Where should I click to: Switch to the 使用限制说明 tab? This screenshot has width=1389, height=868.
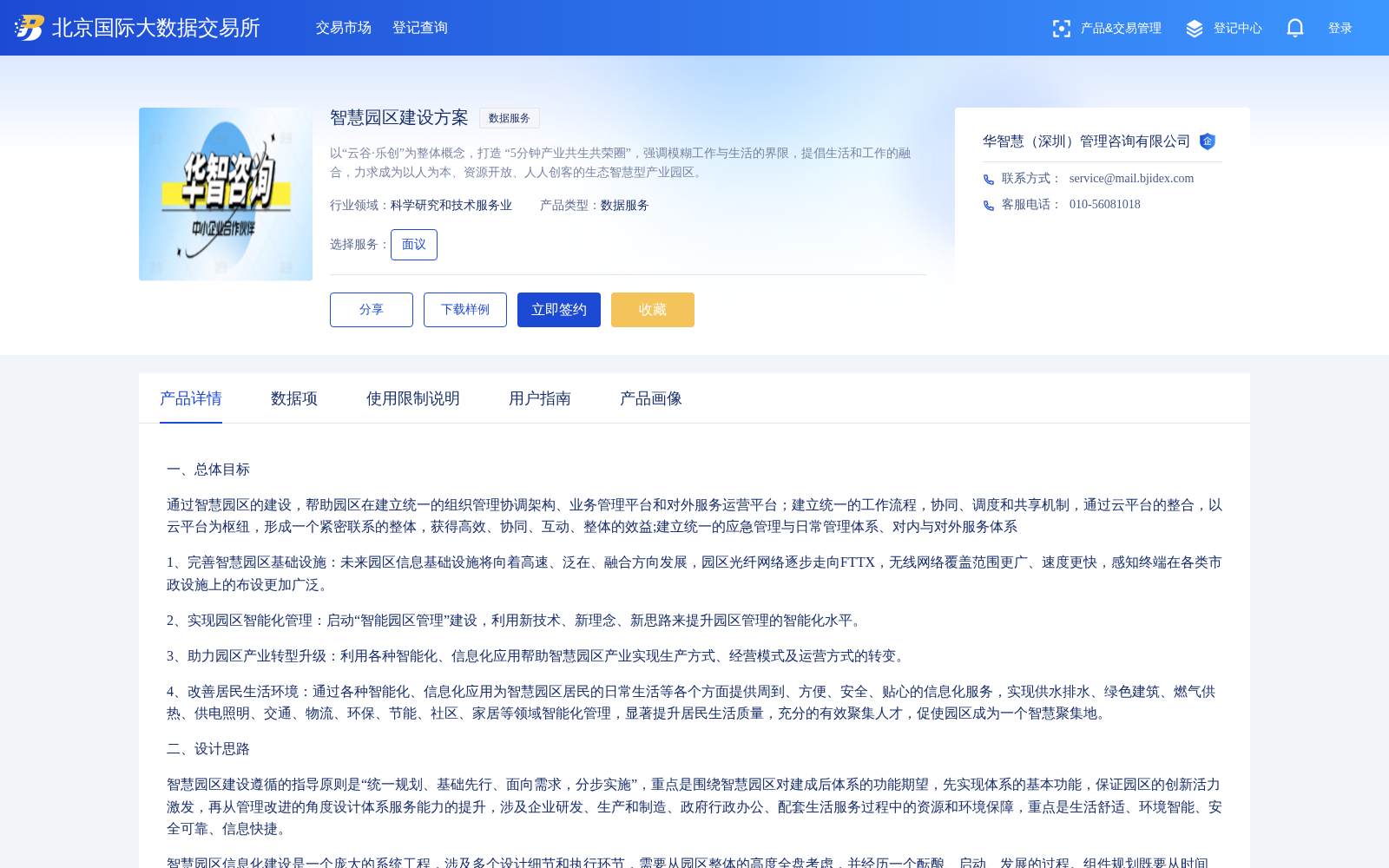click(x=413, y=398)
